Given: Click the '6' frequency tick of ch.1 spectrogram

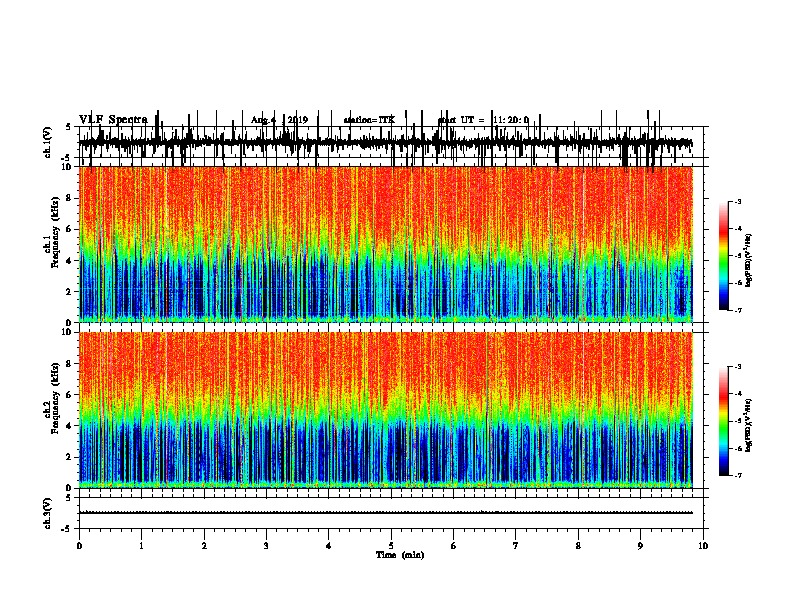Looking at the screenshot, I should [69, 229].
